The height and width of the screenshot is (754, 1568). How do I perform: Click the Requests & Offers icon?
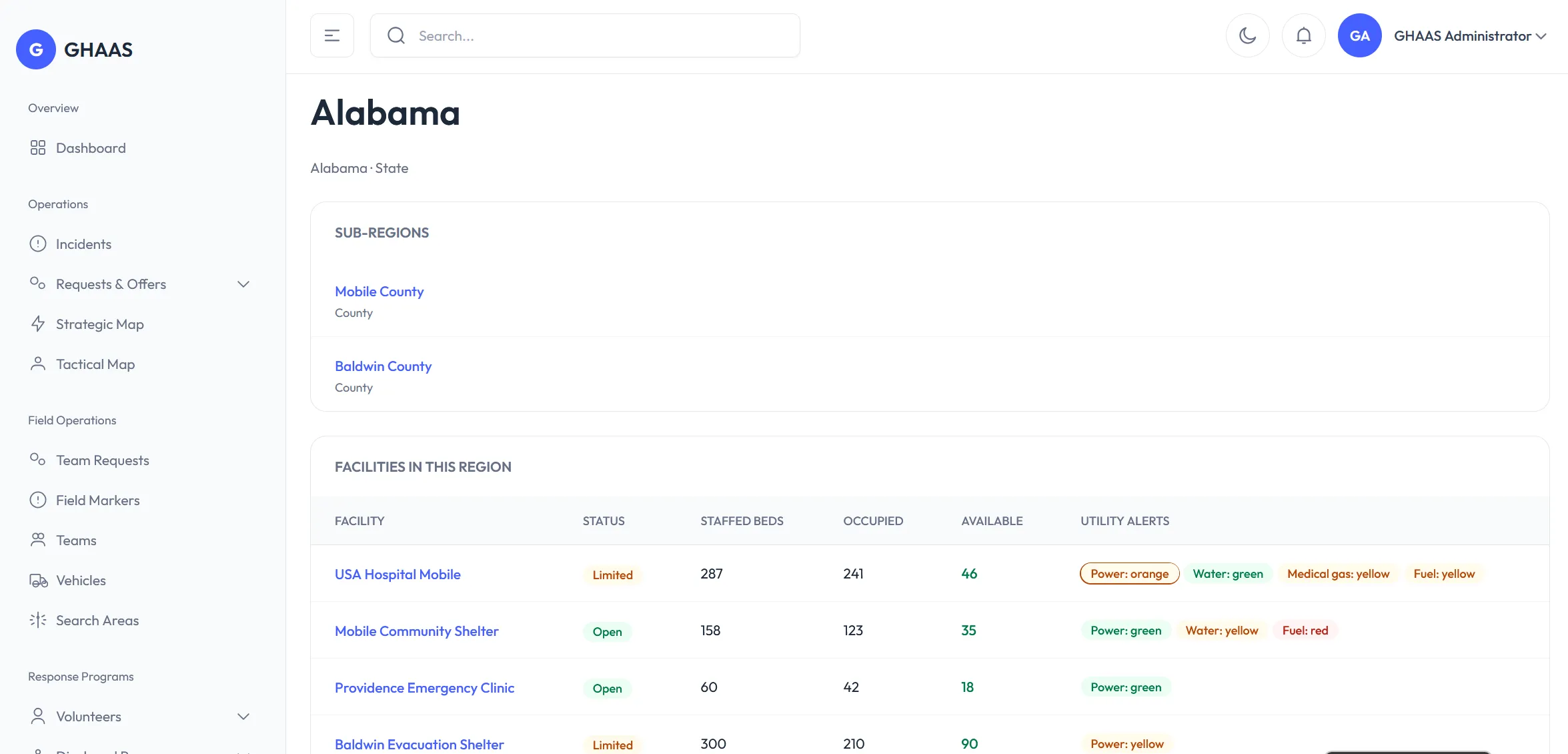pos(38,284)
